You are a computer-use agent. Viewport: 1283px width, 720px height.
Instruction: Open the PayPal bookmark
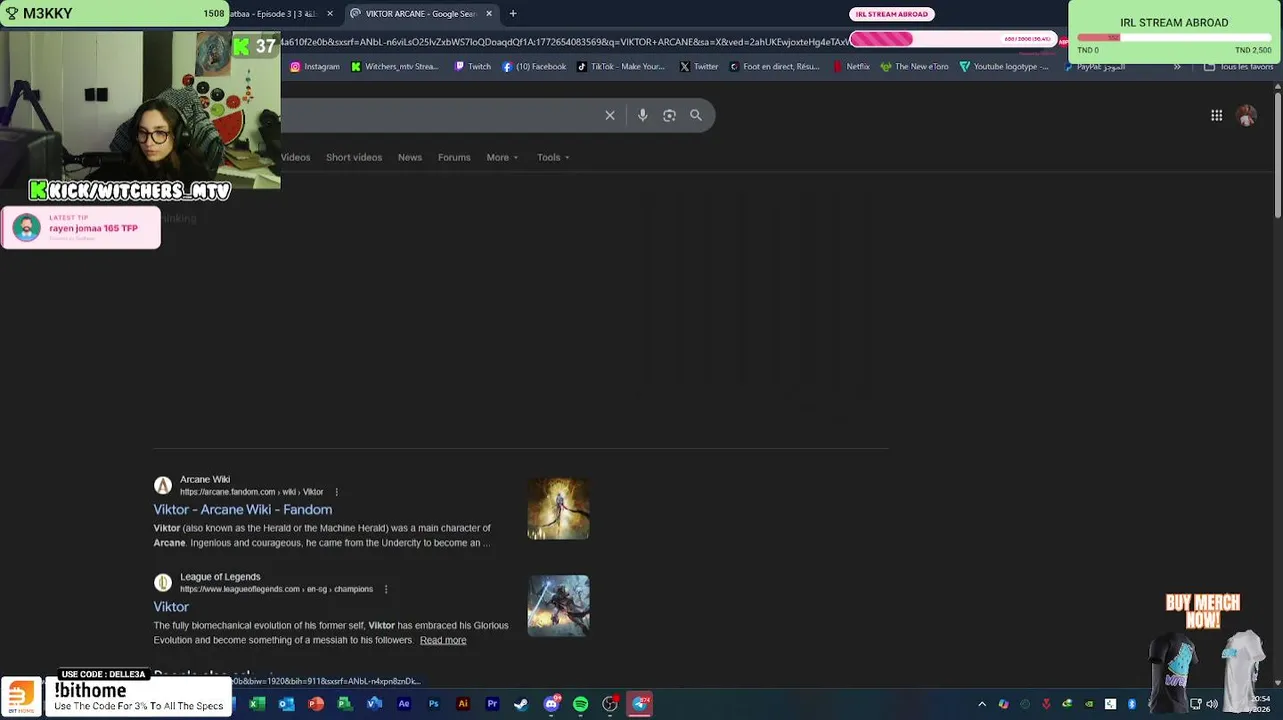click(x=1094, y=67)
